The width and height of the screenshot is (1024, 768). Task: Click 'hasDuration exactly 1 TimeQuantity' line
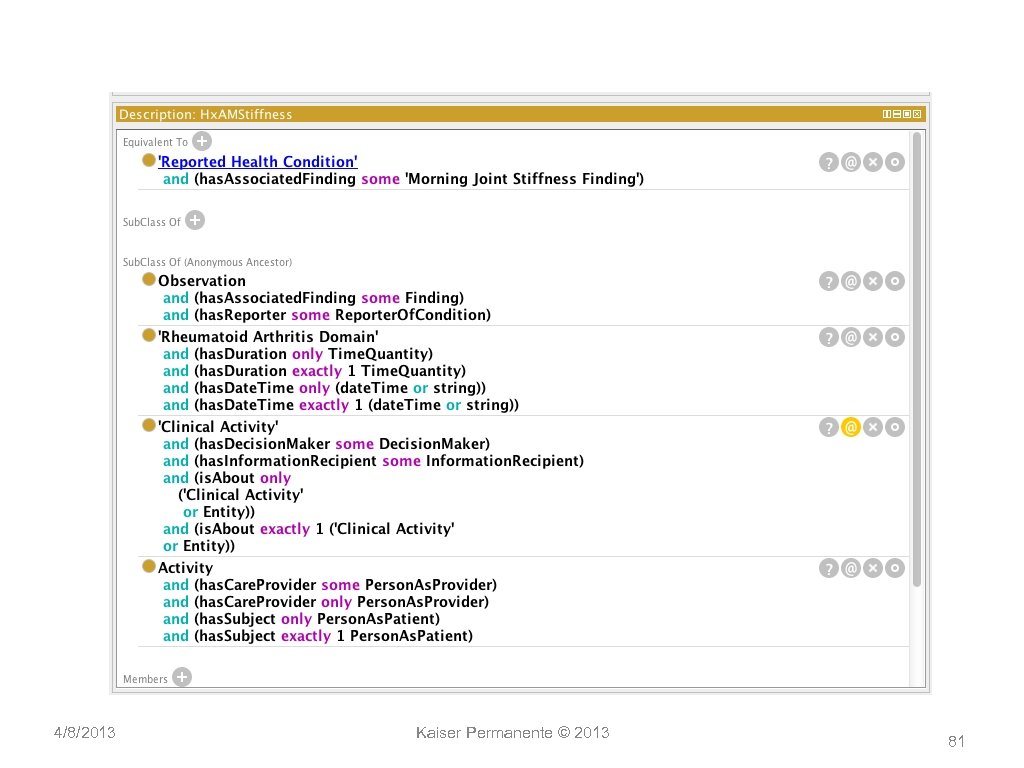(x=314, y=371)
